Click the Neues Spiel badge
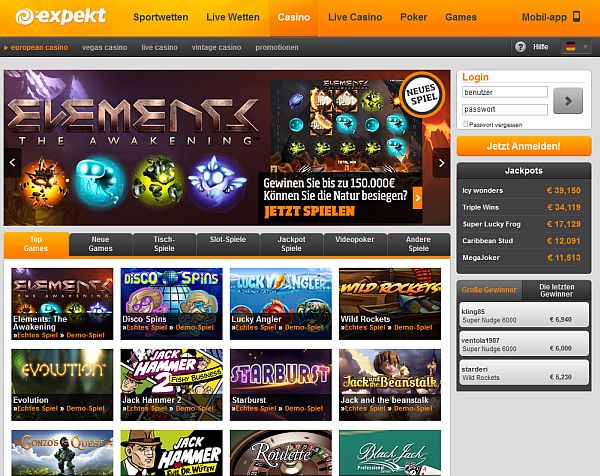This screenshot has height=476, width=600. [422, 95]
